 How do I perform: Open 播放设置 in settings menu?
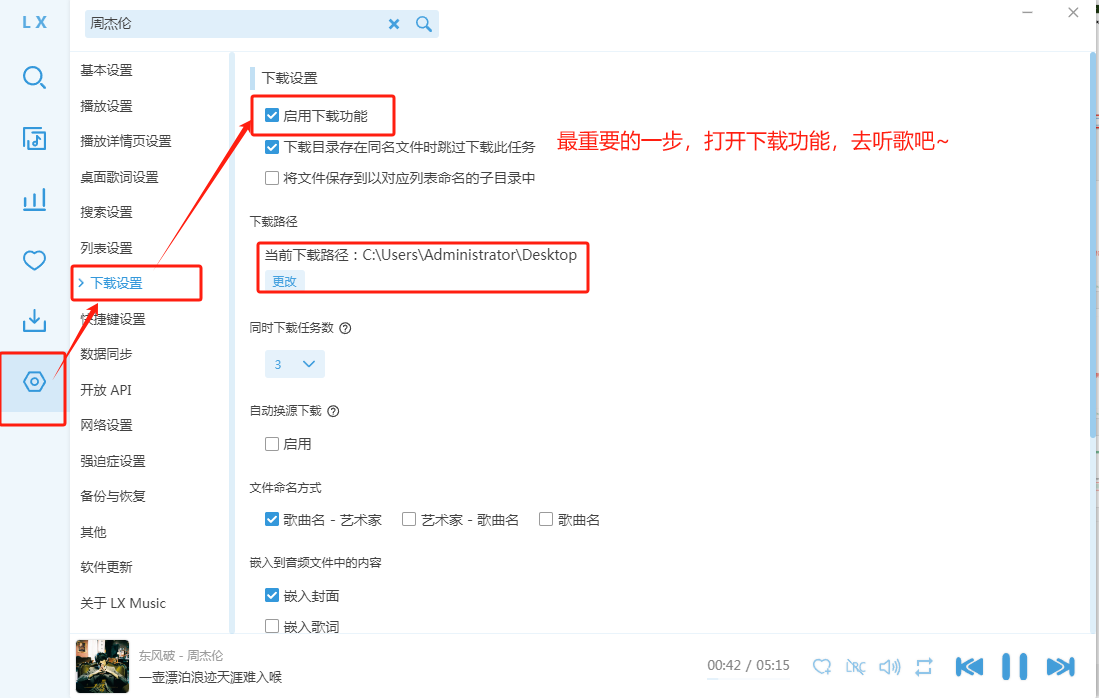click(x=107, y=106)
